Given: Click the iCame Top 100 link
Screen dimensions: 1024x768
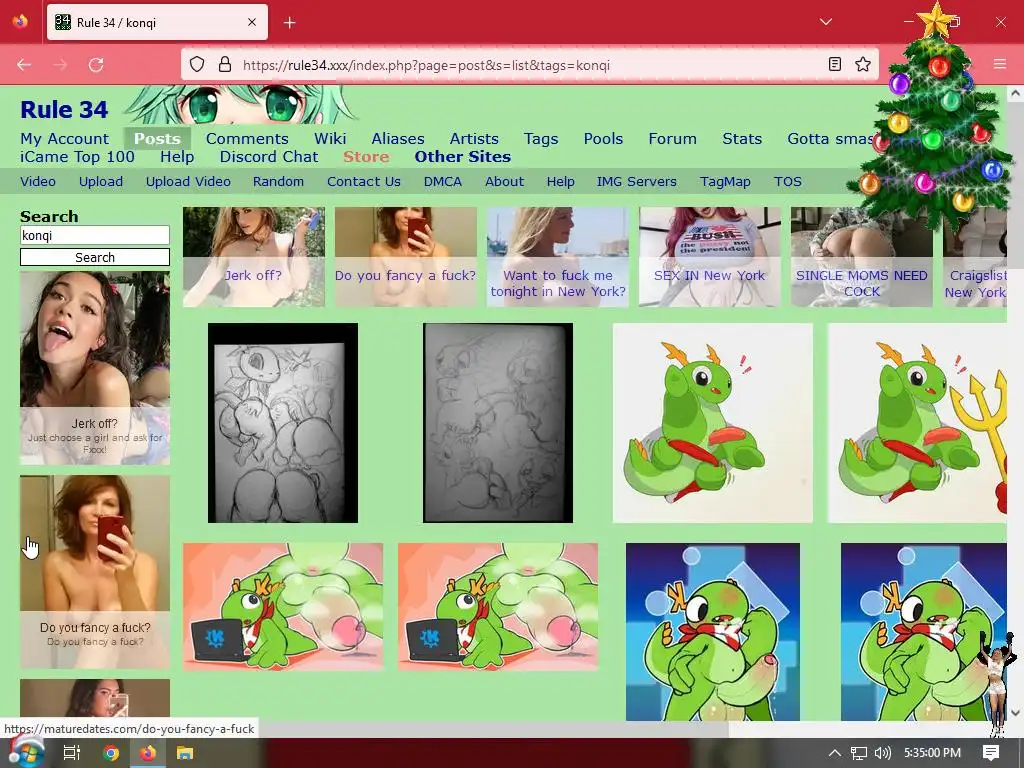Looking at the screenshot, I should click(77, 157).
